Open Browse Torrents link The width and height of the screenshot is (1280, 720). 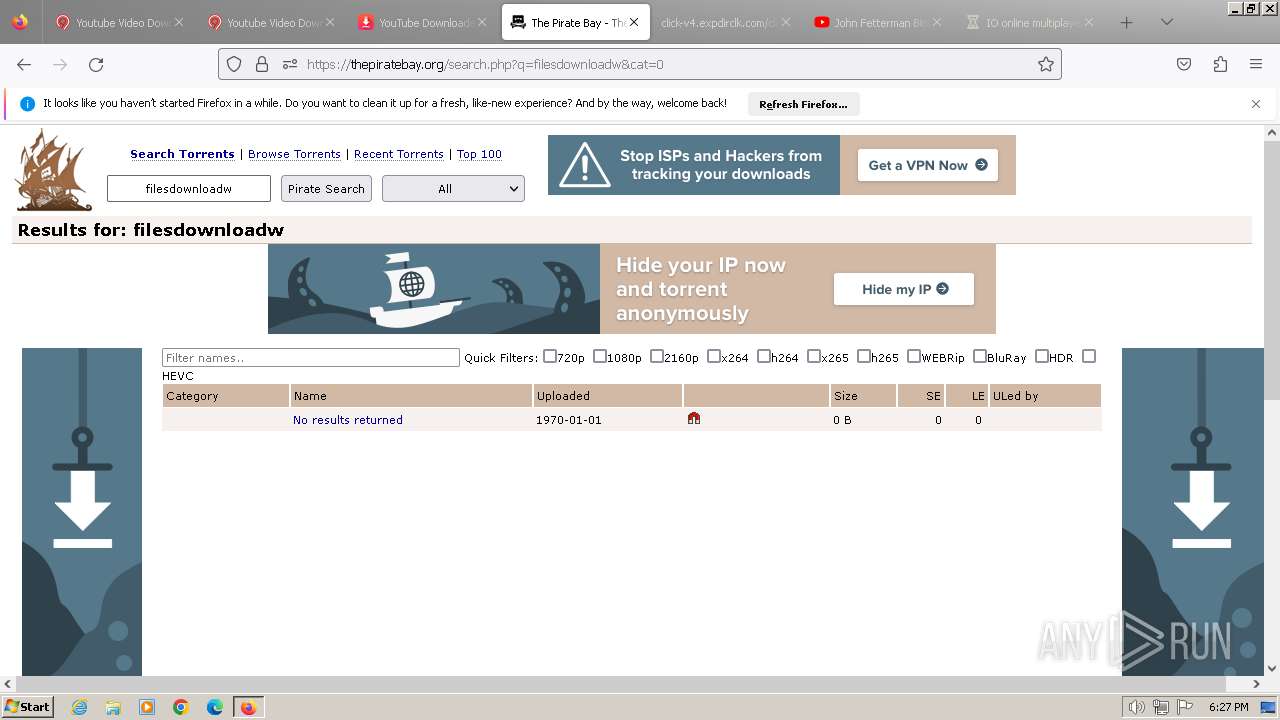point(294,154)
